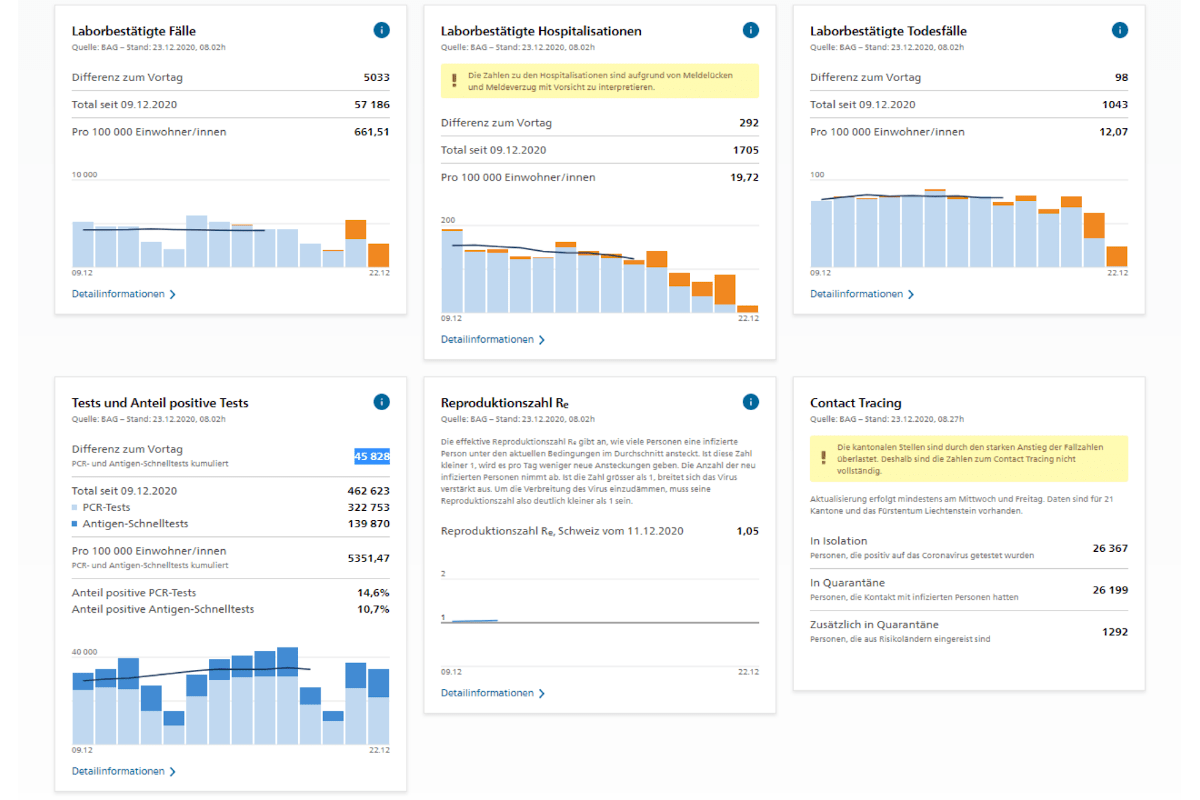Click In Quarantäne count 26 199
Screen dimensions: 1200x800
1111,590
